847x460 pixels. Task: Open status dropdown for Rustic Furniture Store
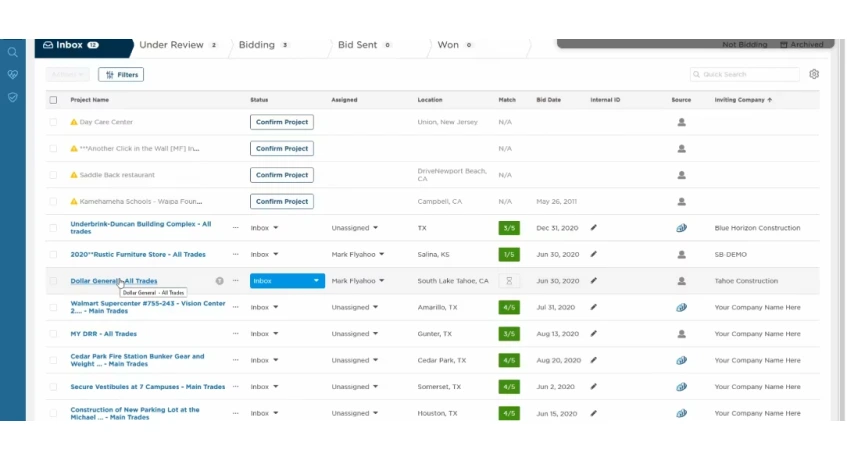pyautogui.click(x=264, y=254)
